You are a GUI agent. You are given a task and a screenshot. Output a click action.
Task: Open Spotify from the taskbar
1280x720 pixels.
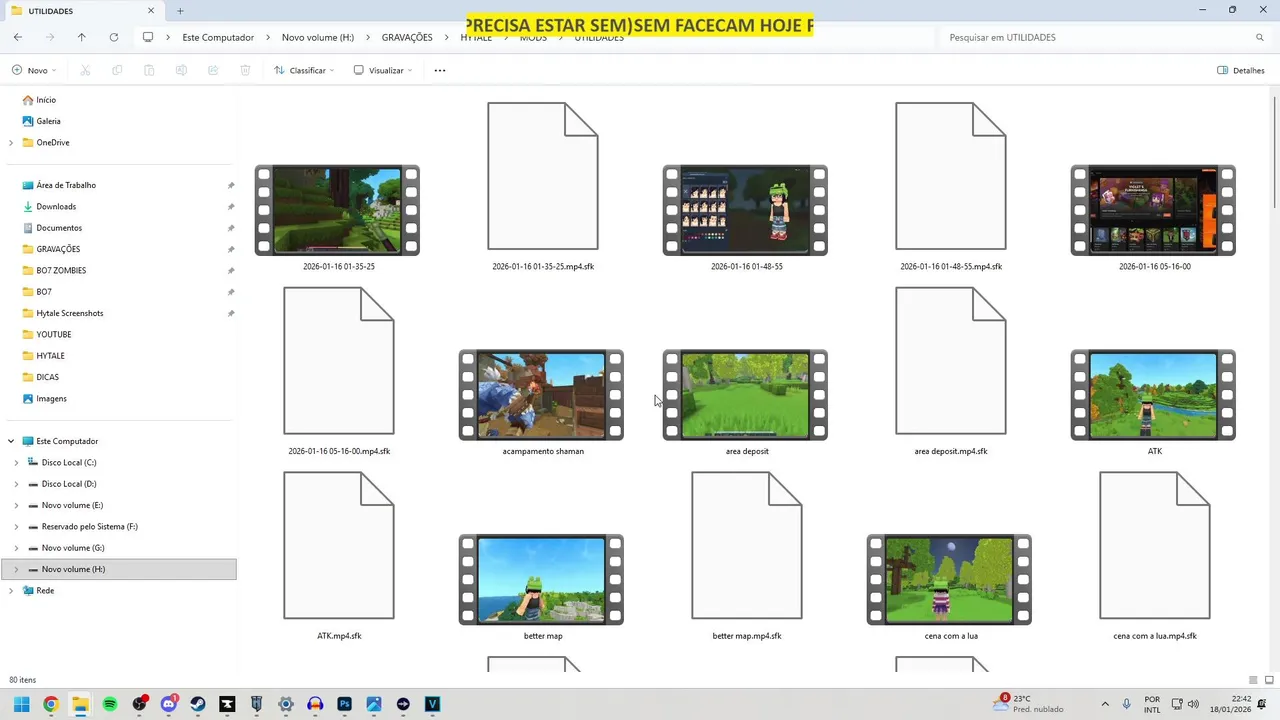click(x=110, y=704)
